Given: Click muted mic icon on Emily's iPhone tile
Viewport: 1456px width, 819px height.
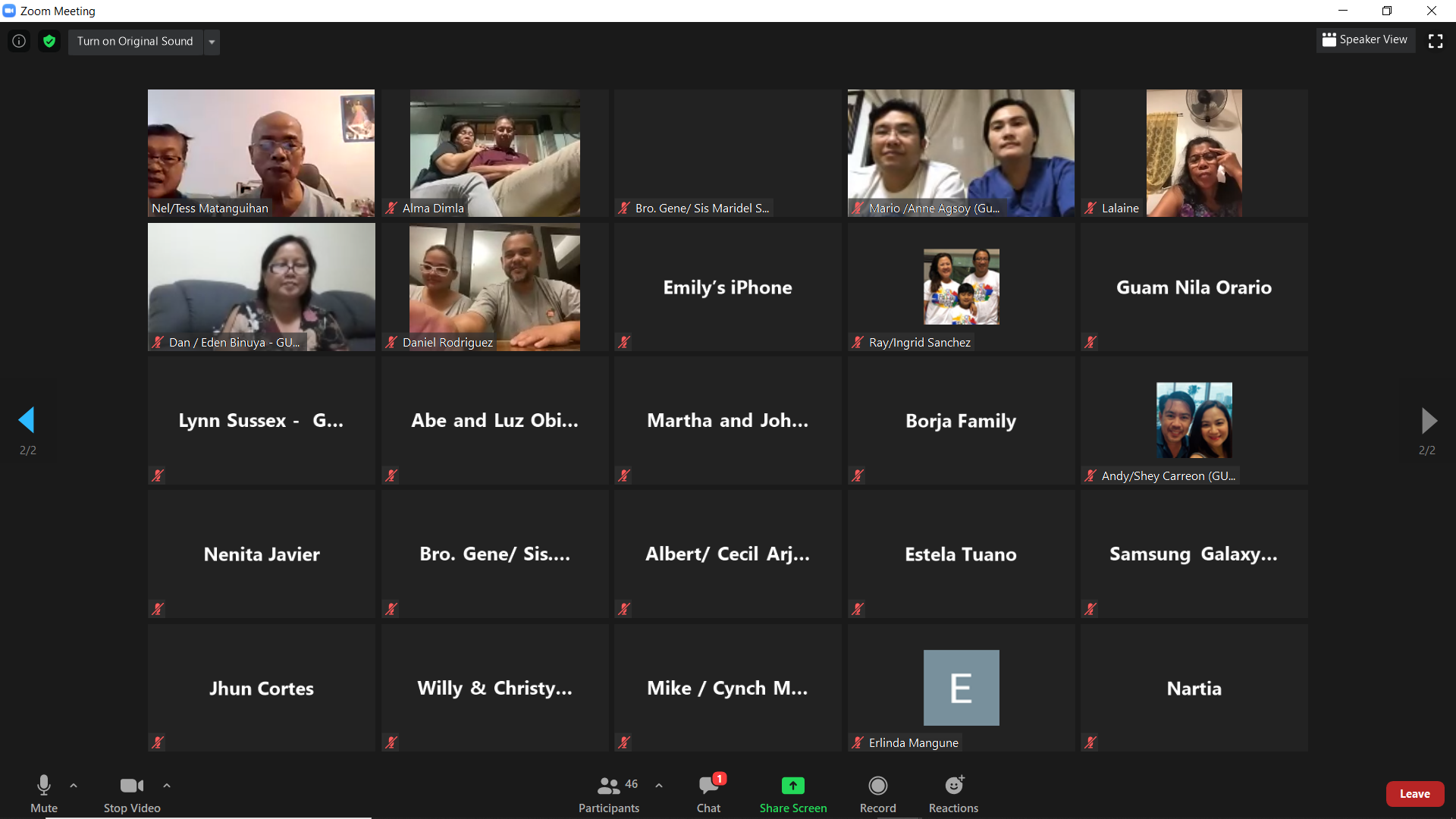Looking at the screenshot, I should (x=624, y=342).
